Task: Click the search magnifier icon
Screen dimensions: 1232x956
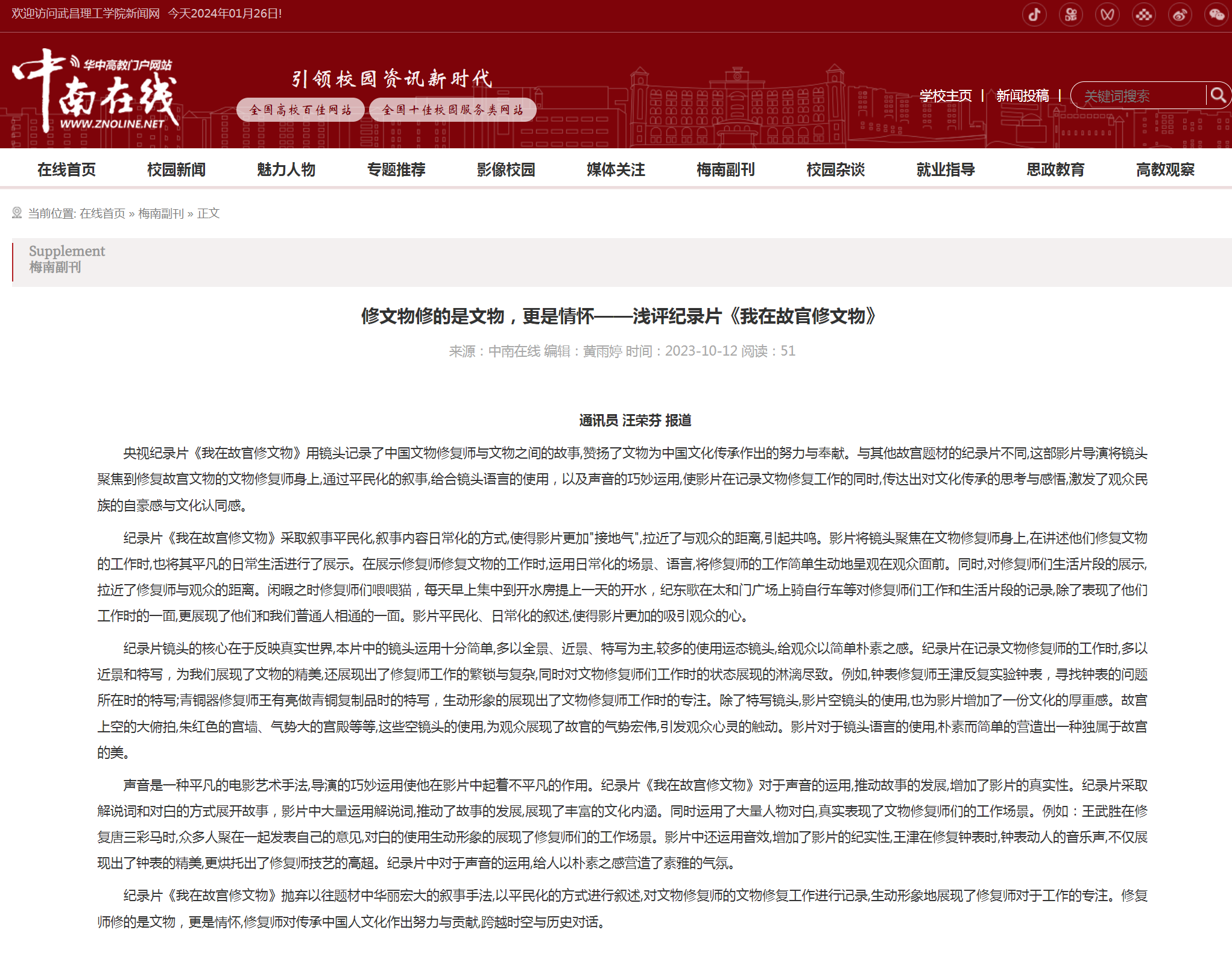Action: (1218, 95)
